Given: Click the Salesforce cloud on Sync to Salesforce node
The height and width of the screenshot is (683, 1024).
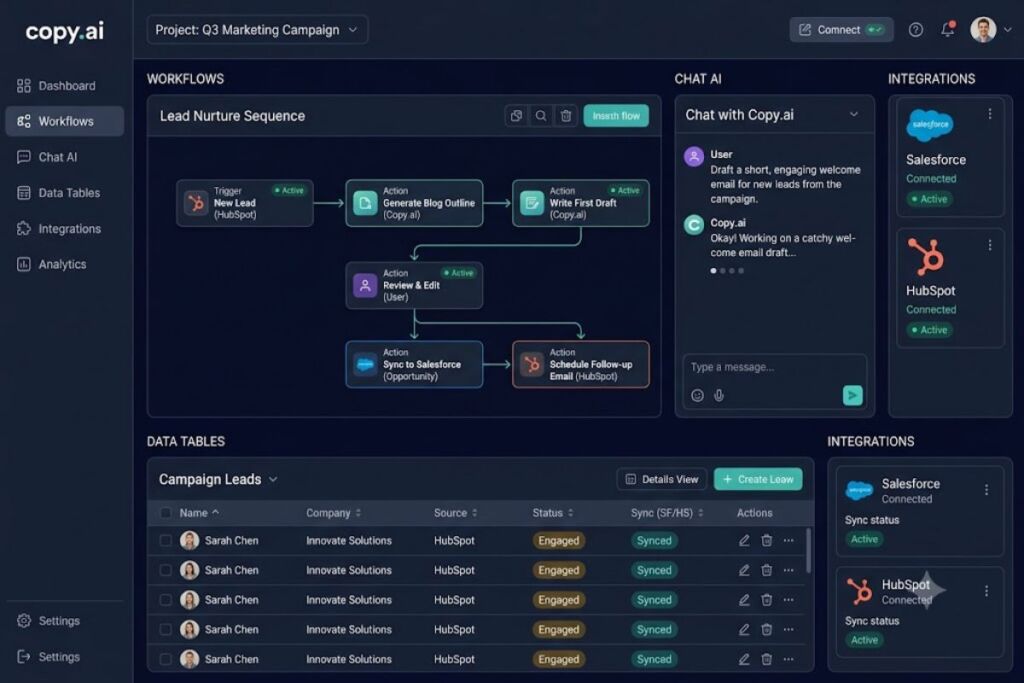Looking at the screenshot, I should click(365, 364).
